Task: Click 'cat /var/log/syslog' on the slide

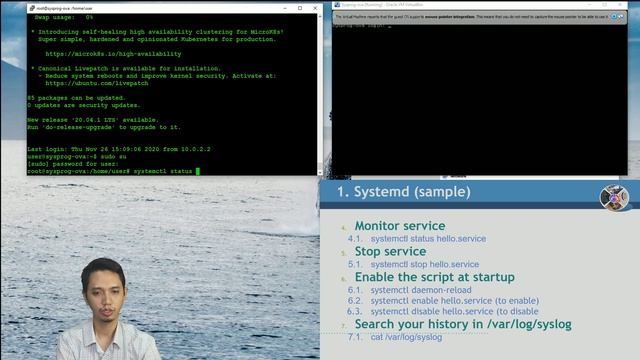Action: point(406,338)
